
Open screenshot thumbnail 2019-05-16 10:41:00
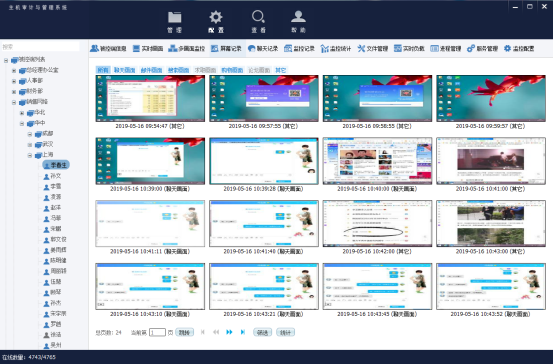coord(491,161)
